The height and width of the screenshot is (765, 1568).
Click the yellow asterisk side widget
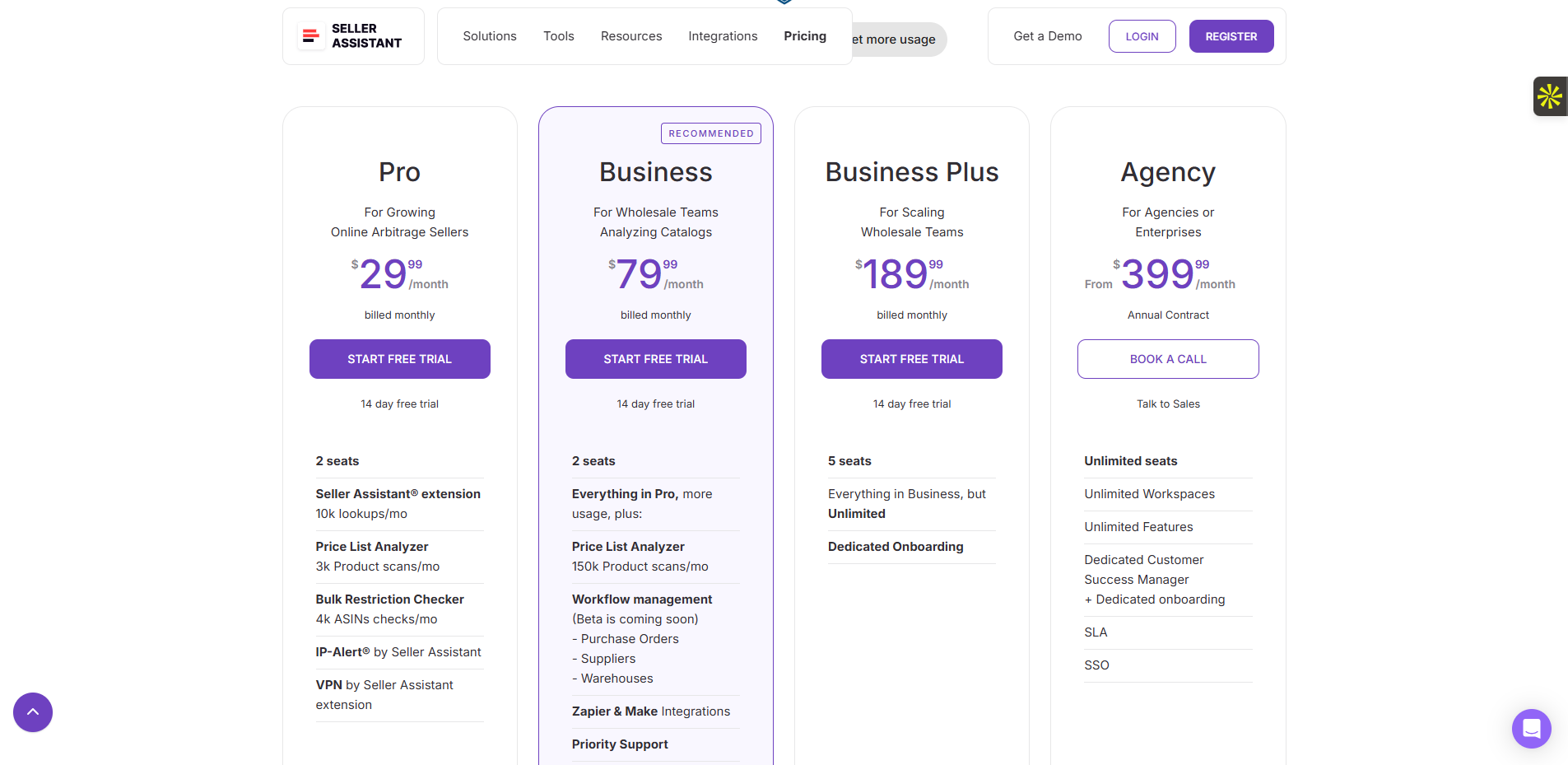(x=1550, y=96)
